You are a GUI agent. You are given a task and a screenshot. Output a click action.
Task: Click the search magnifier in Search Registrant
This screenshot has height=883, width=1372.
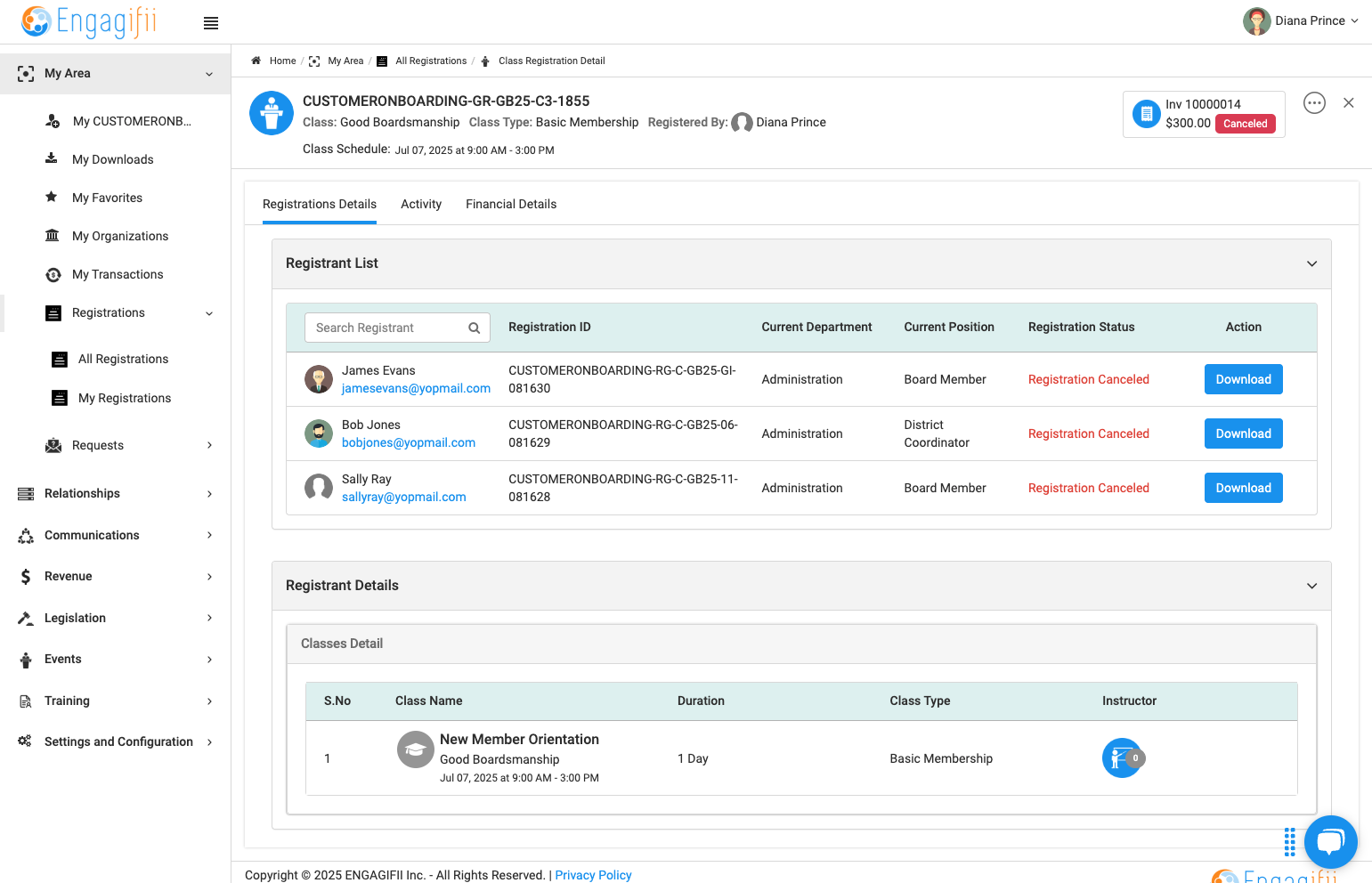point(475,328)
